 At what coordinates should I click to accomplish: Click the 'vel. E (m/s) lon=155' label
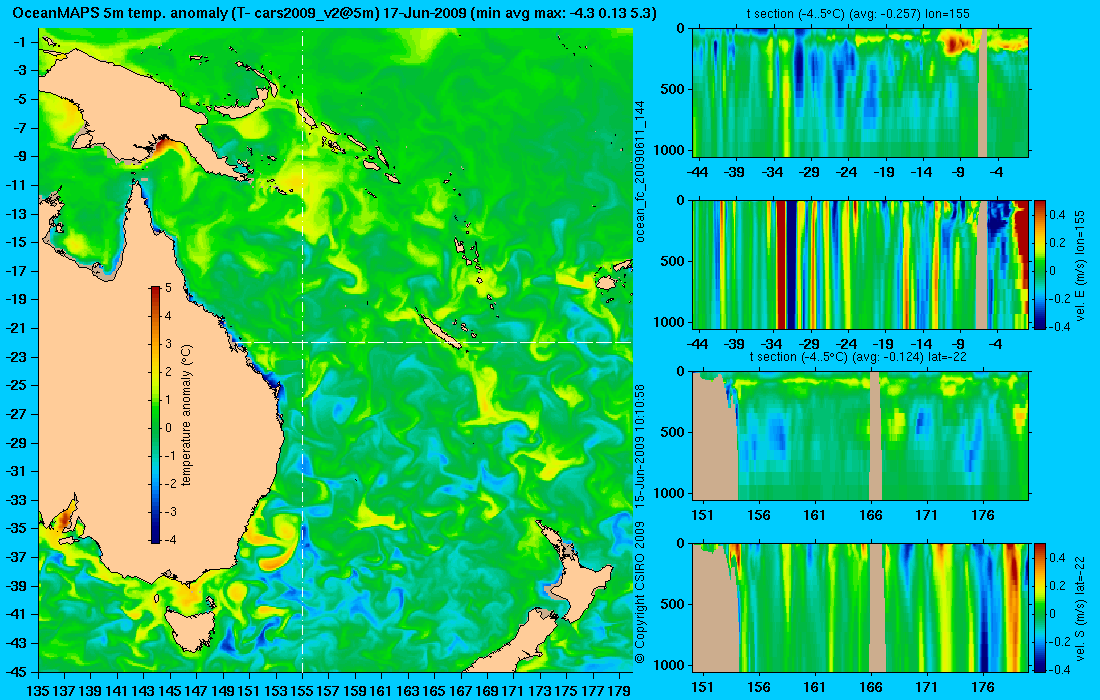point(1080,266)
